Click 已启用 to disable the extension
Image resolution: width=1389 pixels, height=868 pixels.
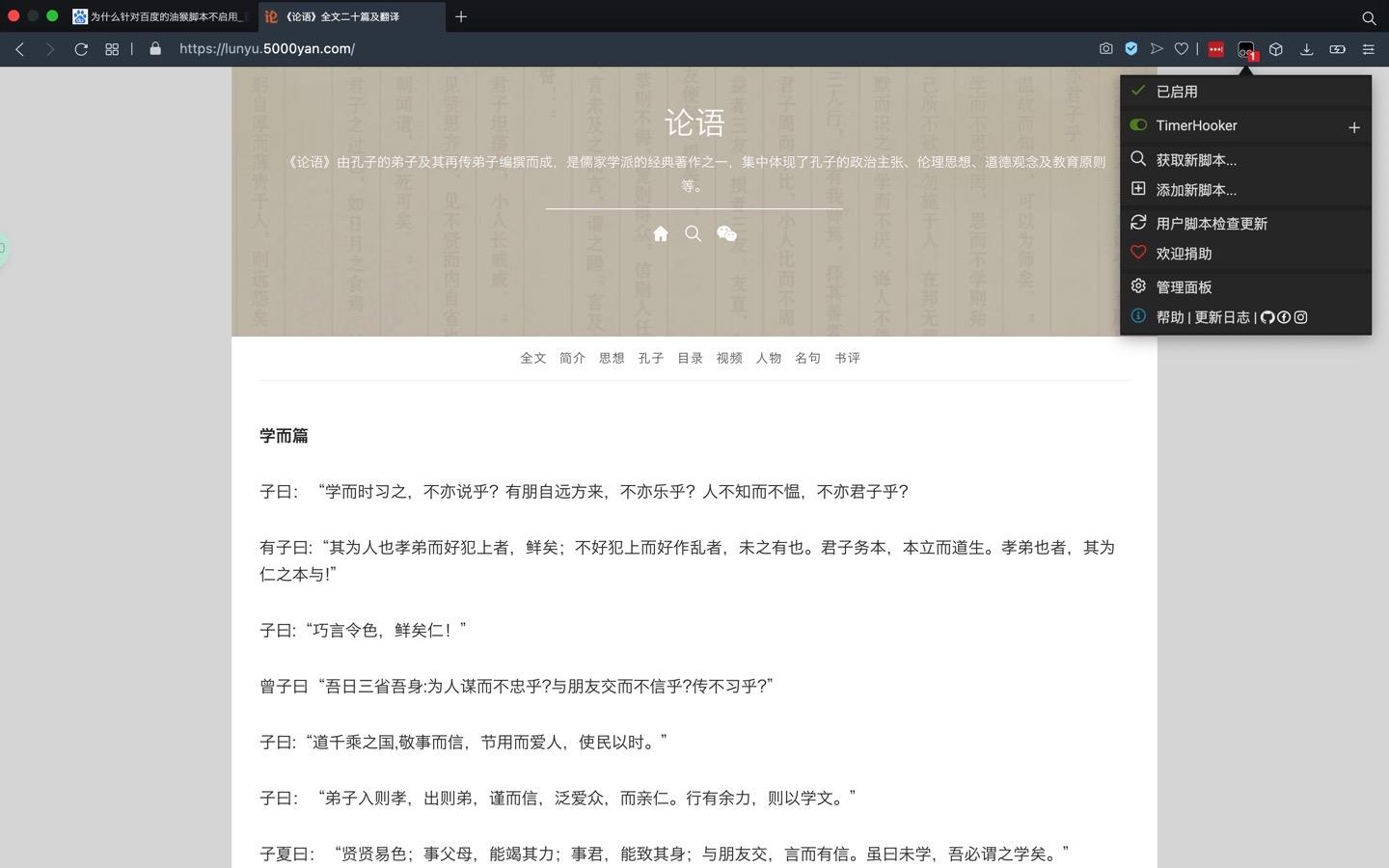pos(1177,92)
